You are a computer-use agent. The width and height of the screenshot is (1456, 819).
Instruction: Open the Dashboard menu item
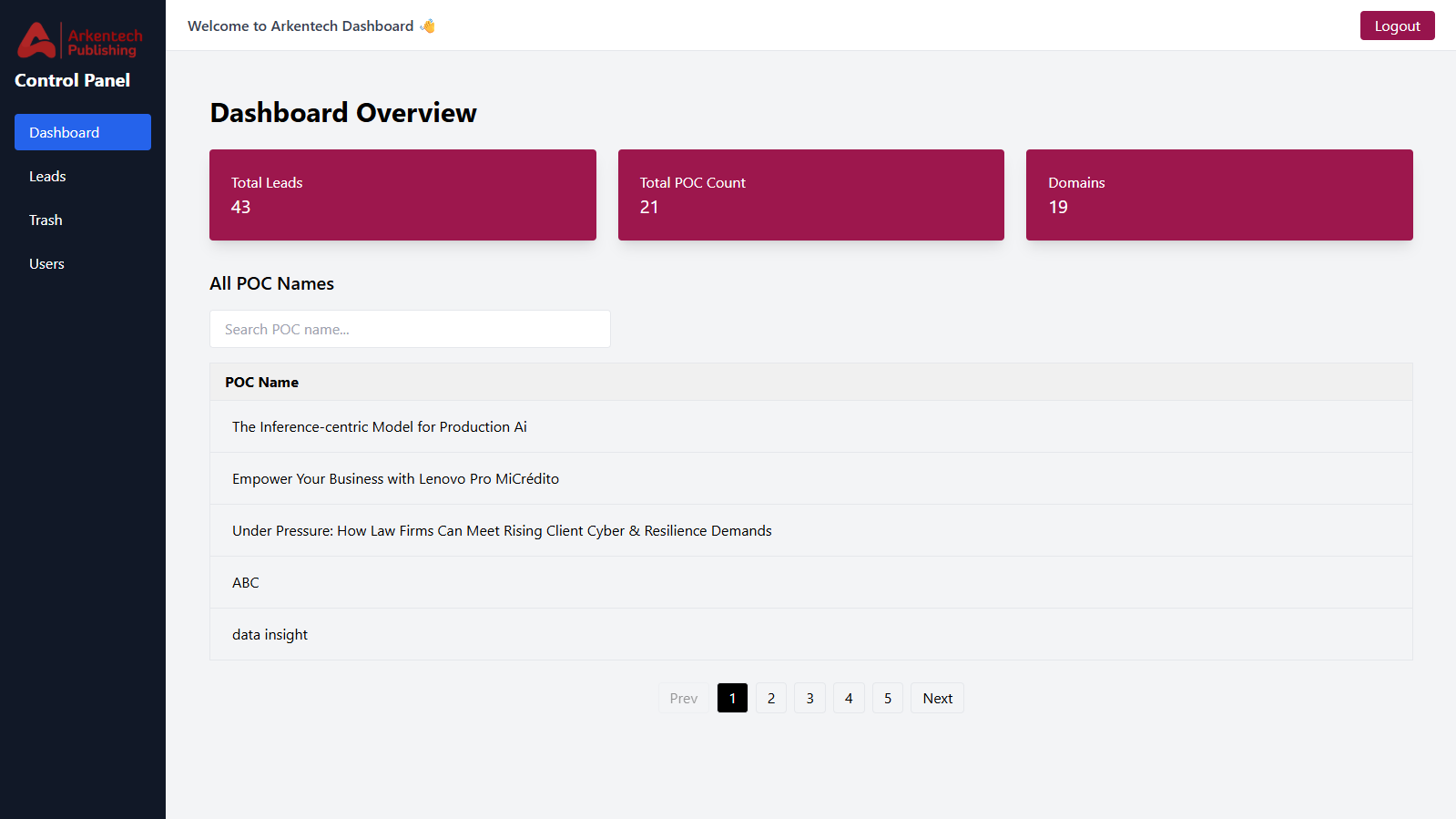point(83,132)
